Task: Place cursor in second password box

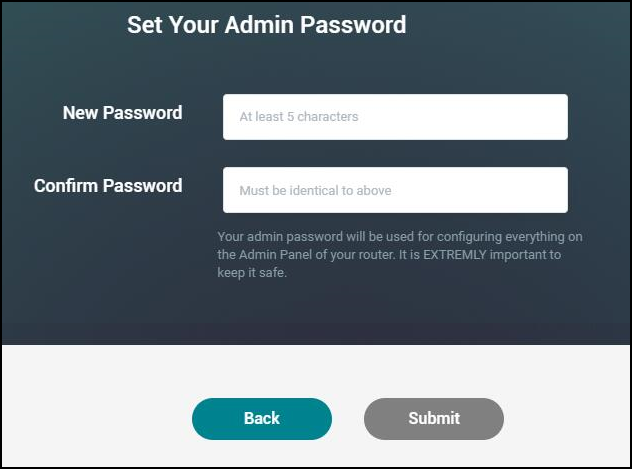Action: click(x=395, y=190)
